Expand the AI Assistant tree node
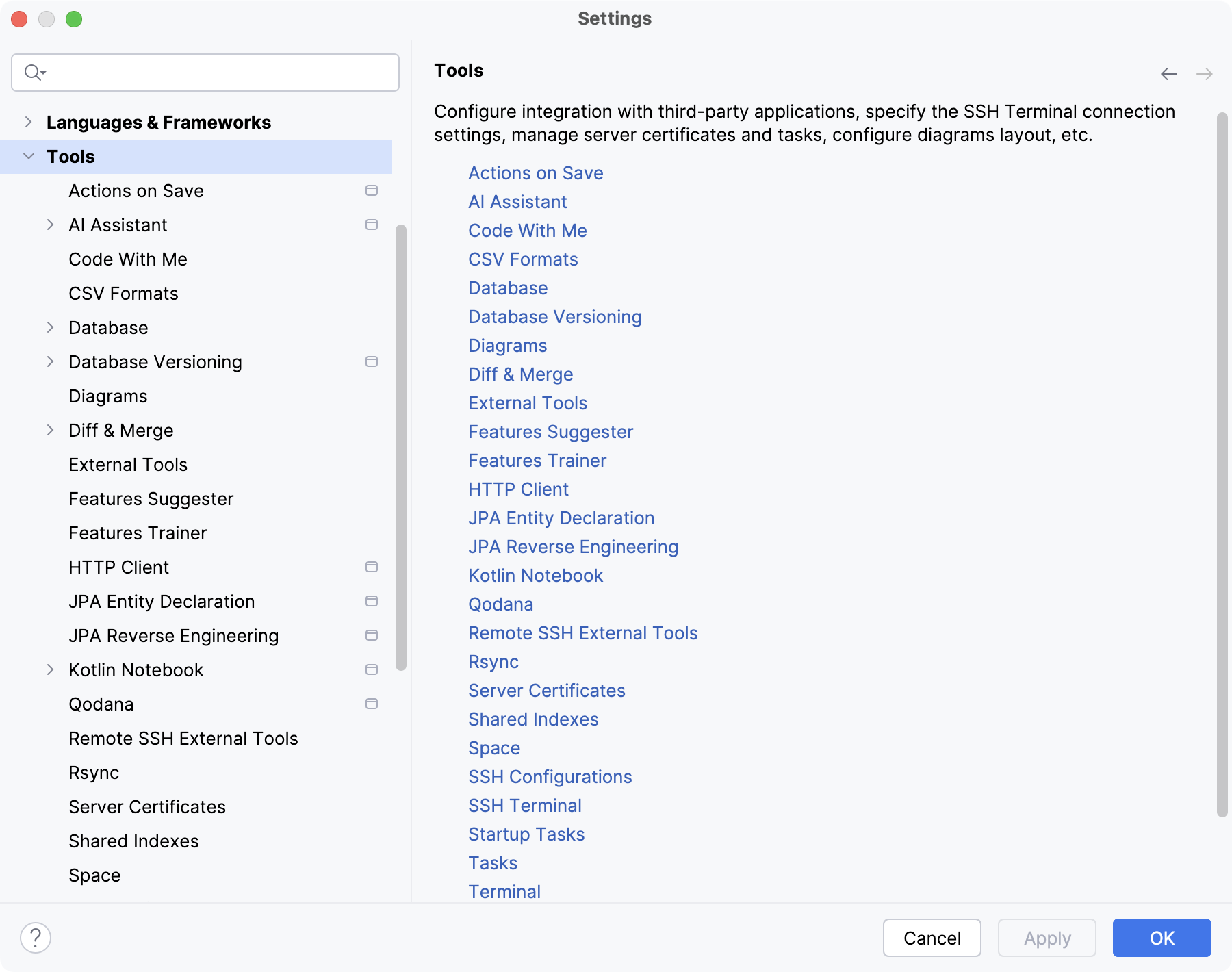This screenshot has height=972, width=1232. [50, 225]
